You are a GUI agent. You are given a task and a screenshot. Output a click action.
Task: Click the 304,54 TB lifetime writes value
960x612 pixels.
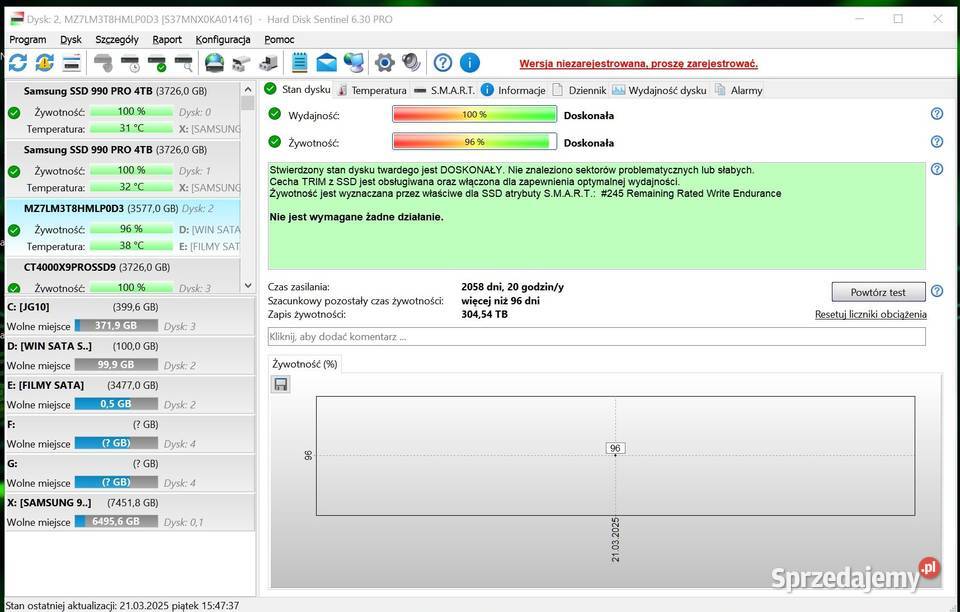(484, 314)
